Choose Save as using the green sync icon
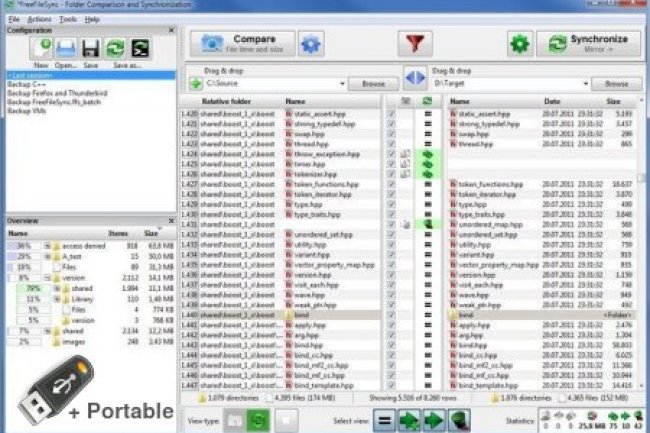 click(115, 49)
